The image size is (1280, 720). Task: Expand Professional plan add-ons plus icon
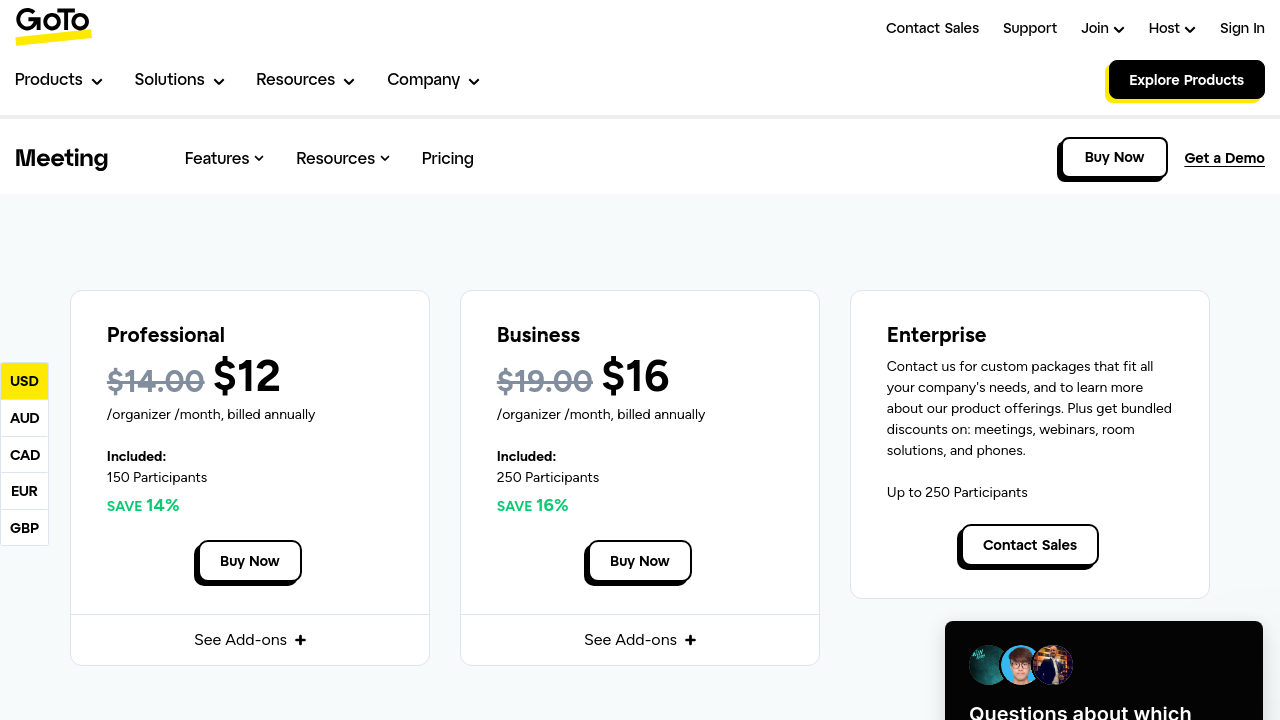[300, 640]
